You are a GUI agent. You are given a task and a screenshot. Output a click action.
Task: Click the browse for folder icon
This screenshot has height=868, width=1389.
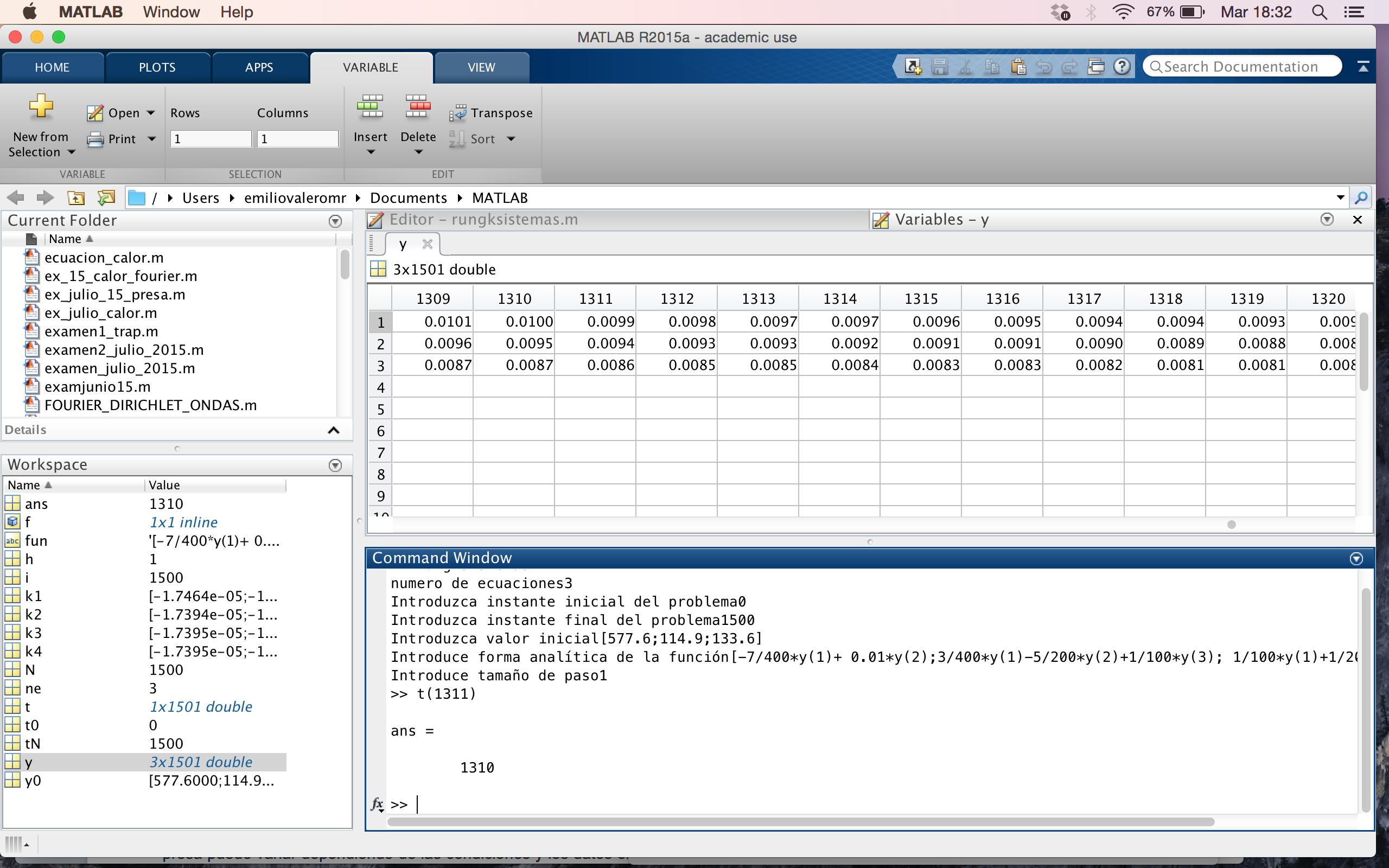click(x=106, y=198)
